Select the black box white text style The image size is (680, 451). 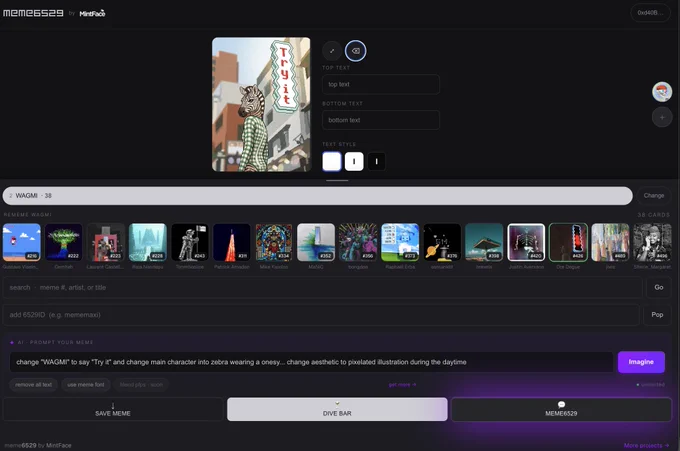point(376,161)
